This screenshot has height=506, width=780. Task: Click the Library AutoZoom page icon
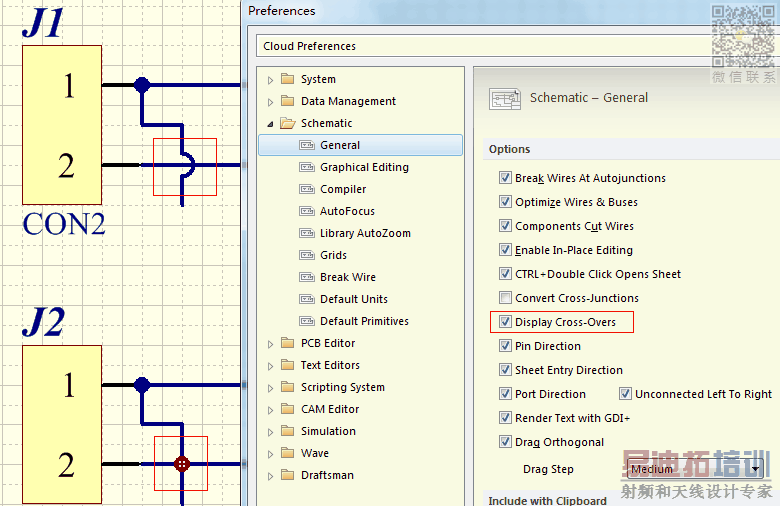306,233
